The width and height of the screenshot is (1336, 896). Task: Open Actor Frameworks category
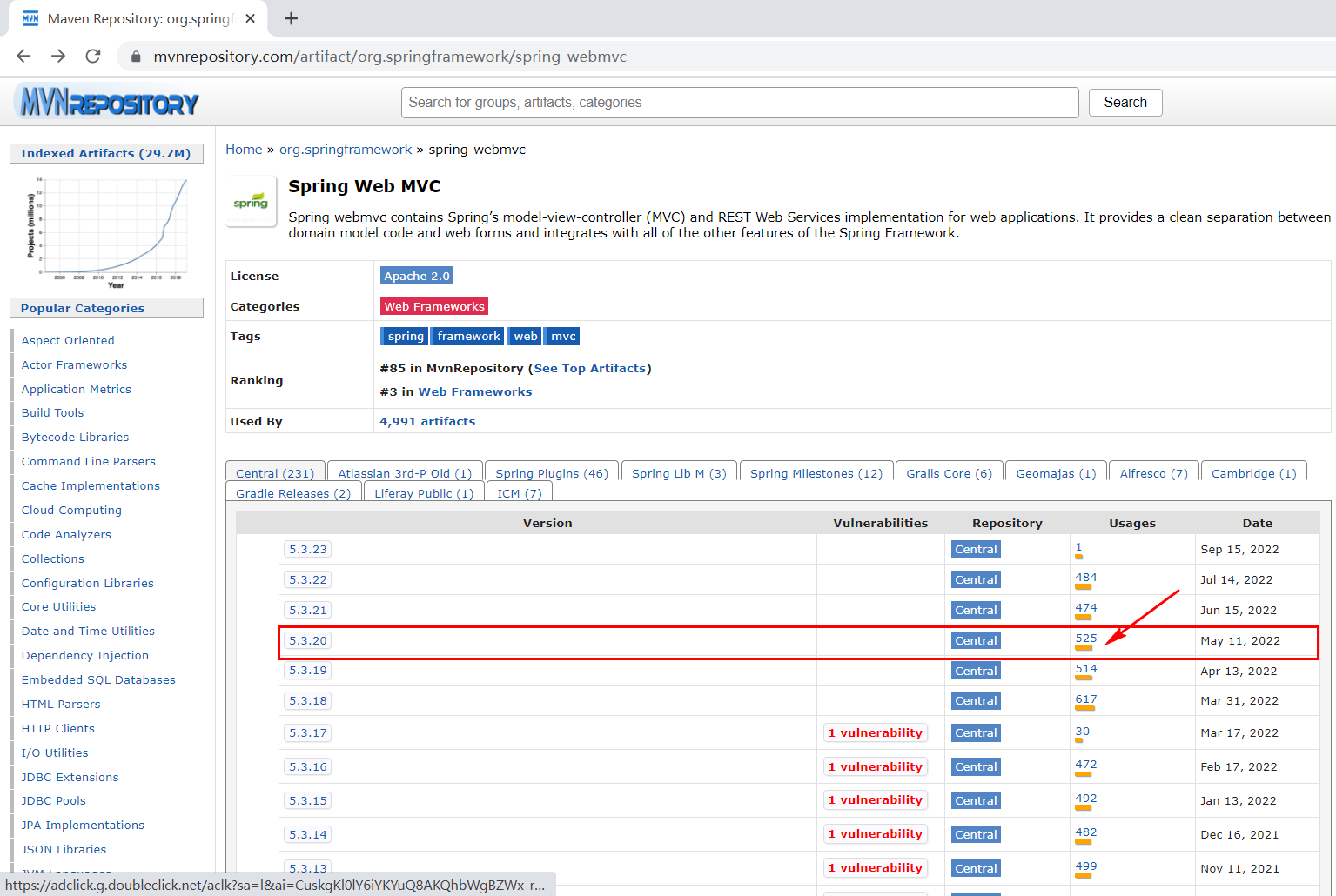click(74, 365)
